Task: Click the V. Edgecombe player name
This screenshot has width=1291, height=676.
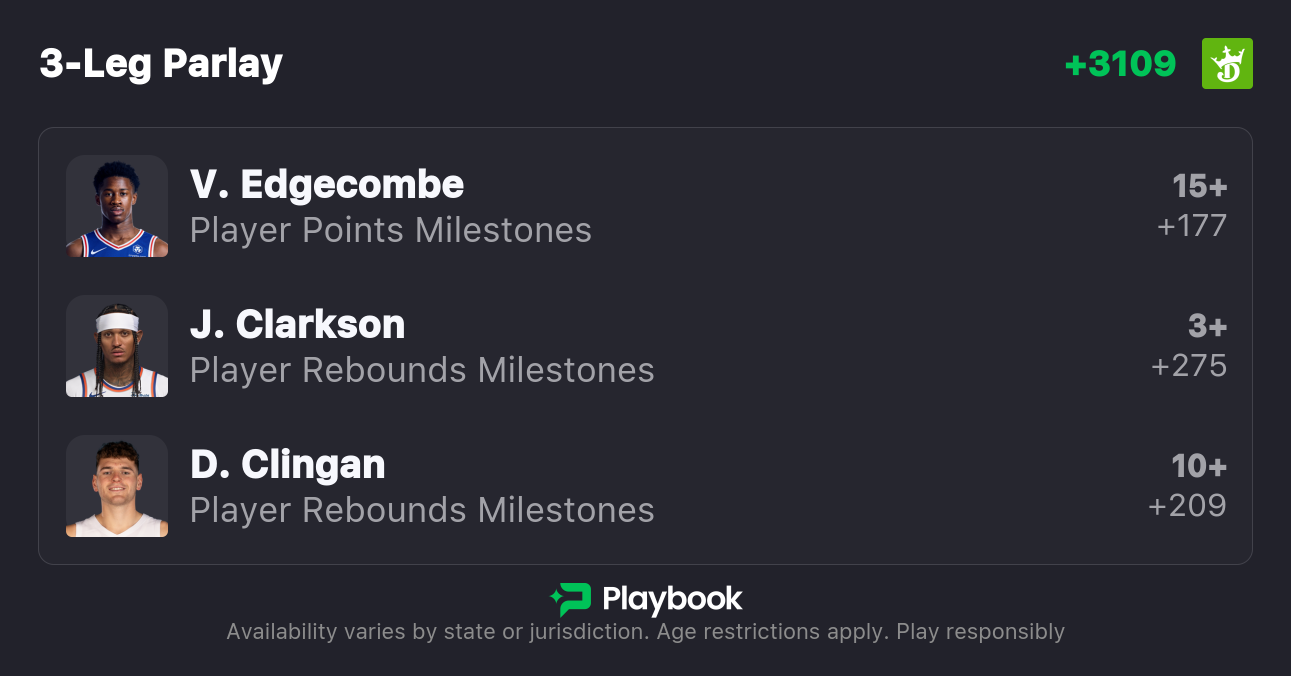Action: point(327,185)
